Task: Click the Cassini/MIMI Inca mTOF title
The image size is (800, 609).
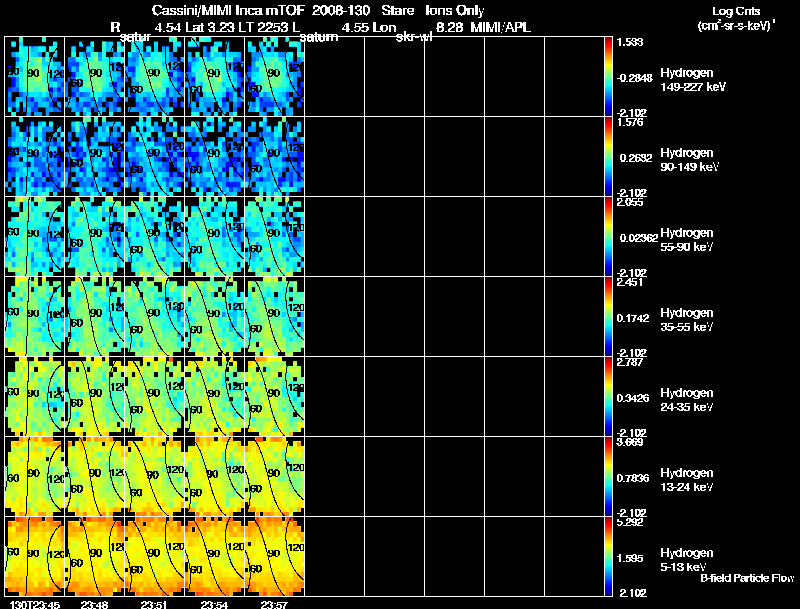Action: (228, 11)
